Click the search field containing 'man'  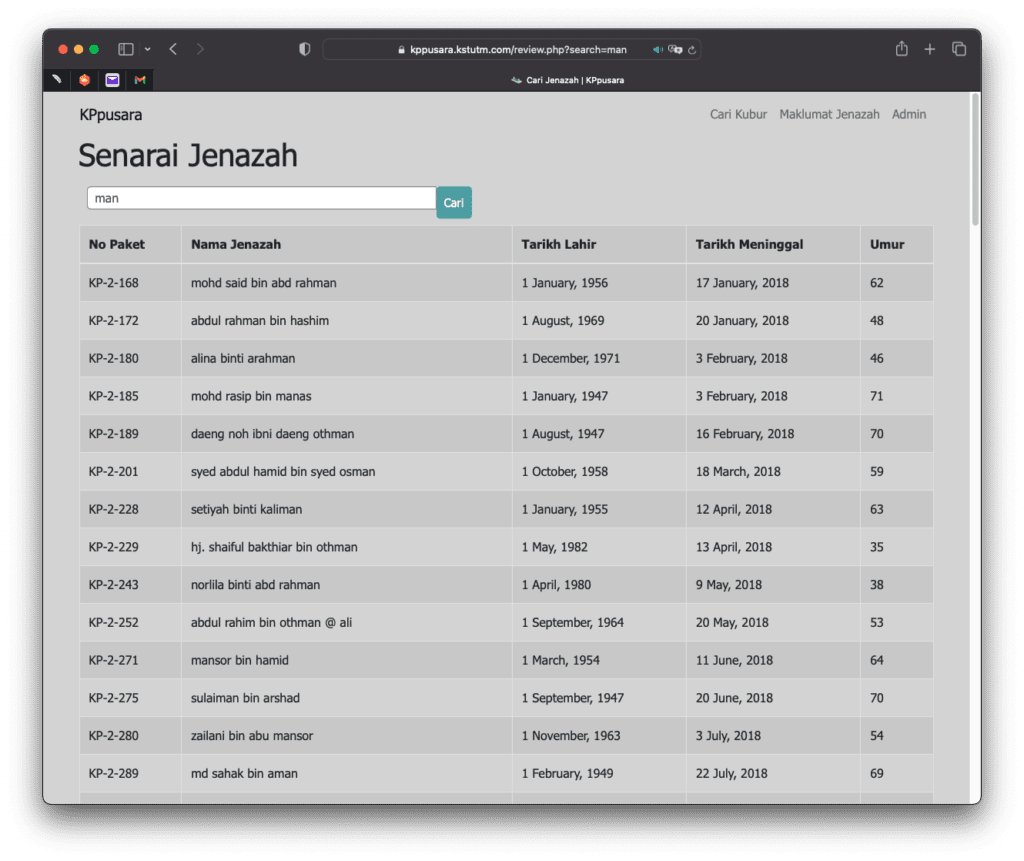point(261,198)
